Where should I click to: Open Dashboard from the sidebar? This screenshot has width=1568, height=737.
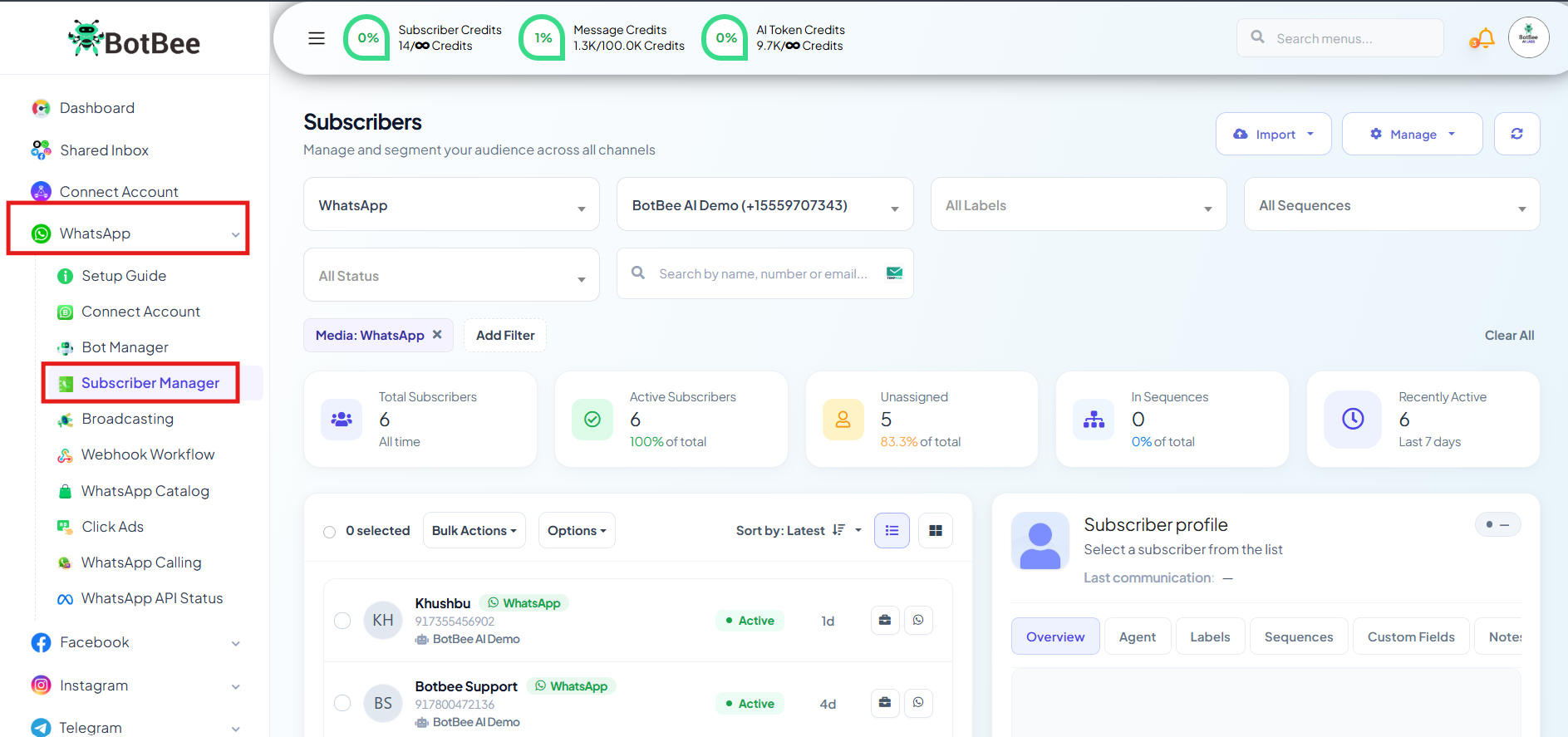click(83, 108)
